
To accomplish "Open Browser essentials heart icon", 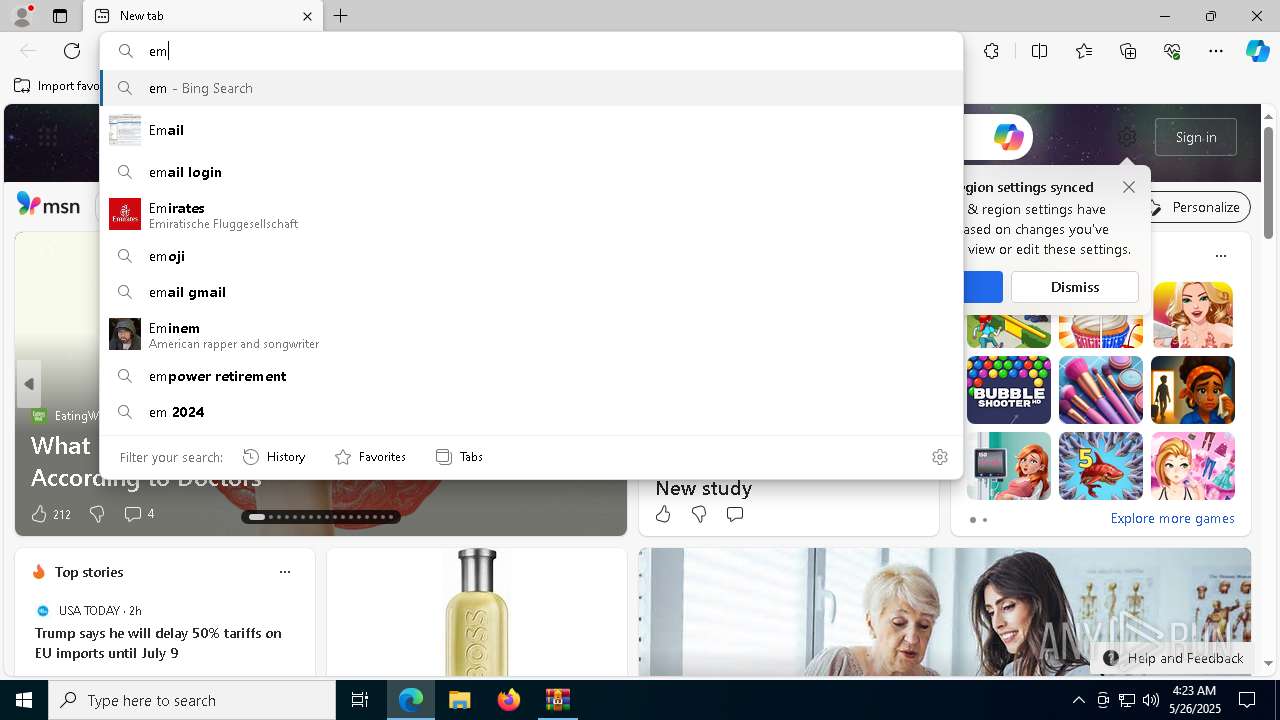I will click(1172, 51).
